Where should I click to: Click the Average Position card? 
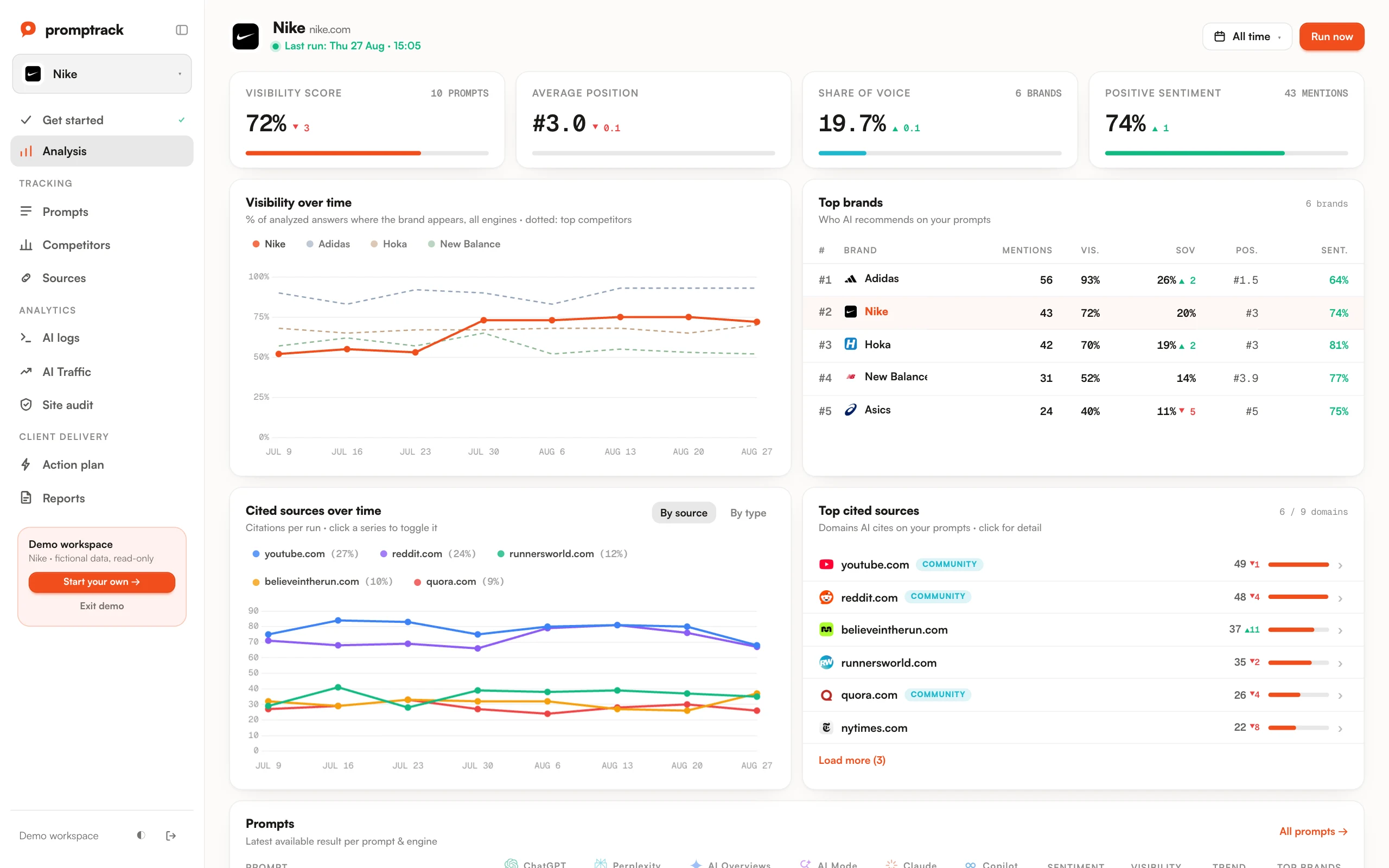point(653,120)
